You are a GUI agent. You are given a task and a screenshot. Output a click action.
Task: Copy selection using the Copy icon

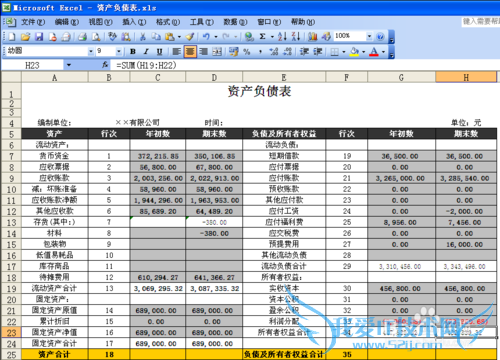[x=156, y=36]
